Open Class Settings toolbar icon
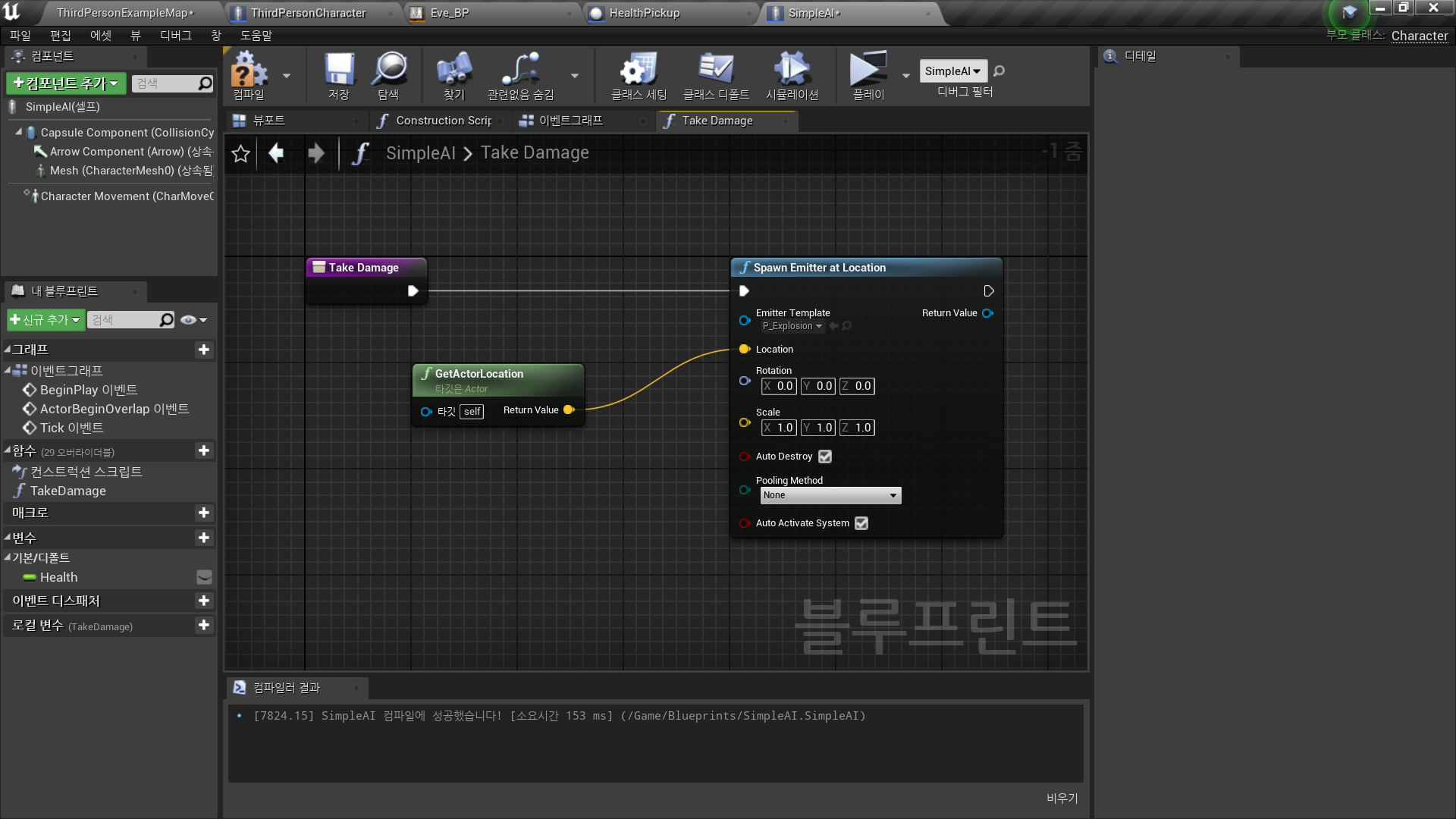Image resolution: width=1456 pixels, height=819 pixels. coord(639,71)
